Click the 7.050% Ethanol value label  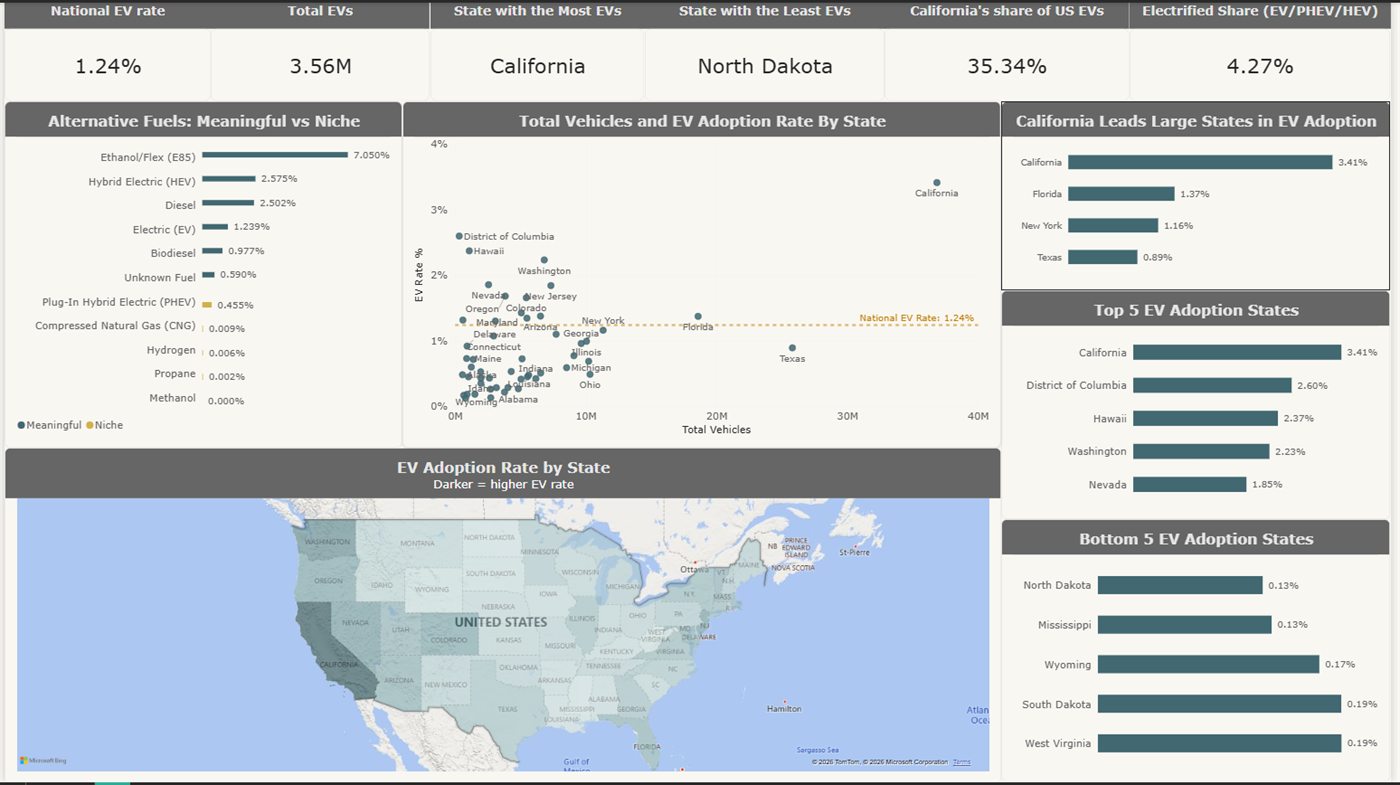[x=371, y=155]
